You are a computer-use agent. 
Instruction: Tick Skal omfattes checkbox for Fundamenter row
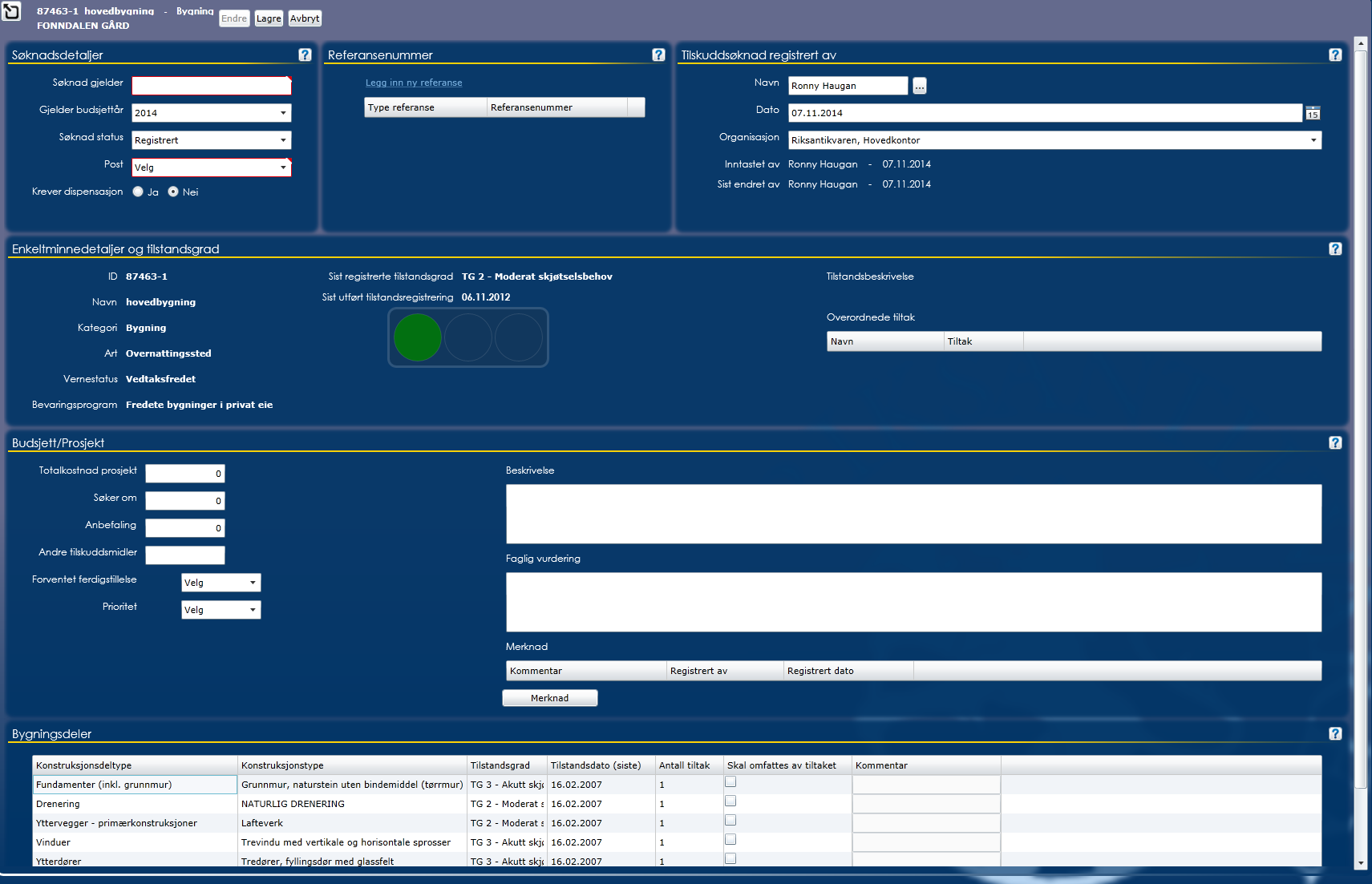(731, 782)
